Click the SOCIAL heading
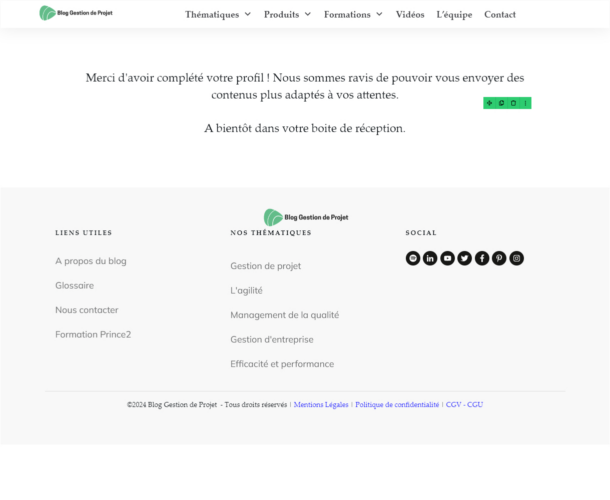610x500 pixels. click(x=421, y=233)
